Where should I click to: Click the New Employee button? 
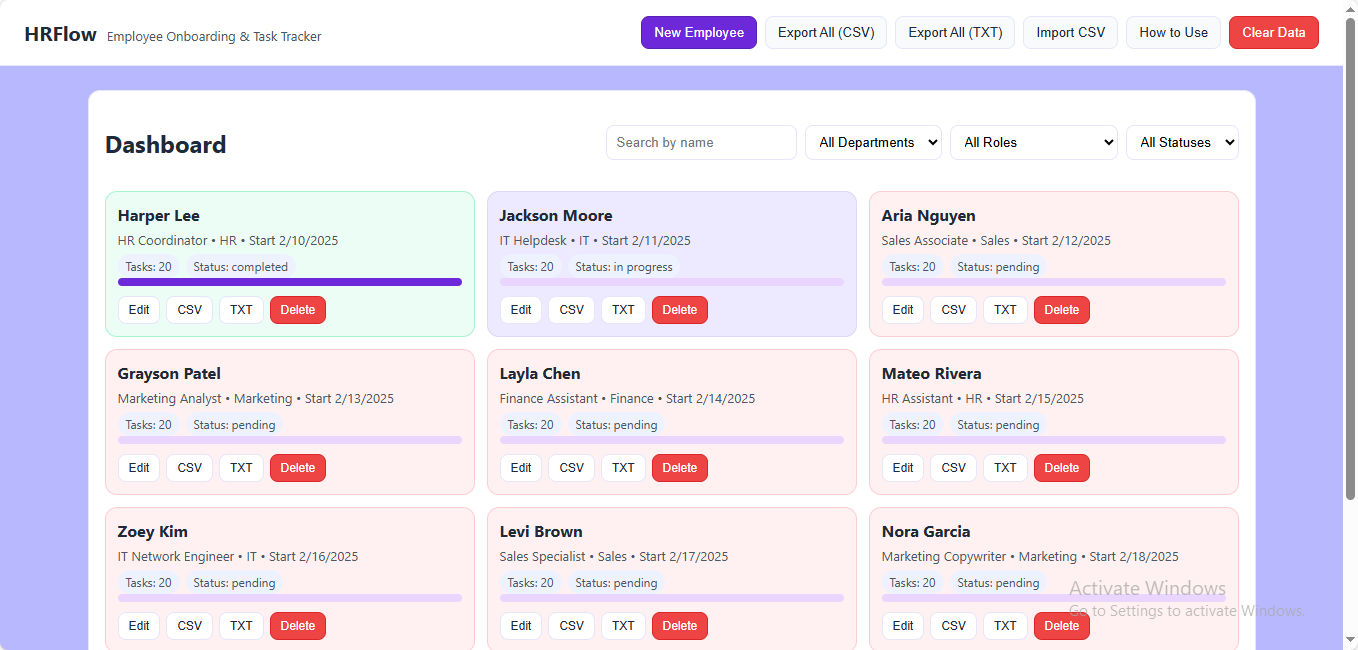tap(698, 32)
